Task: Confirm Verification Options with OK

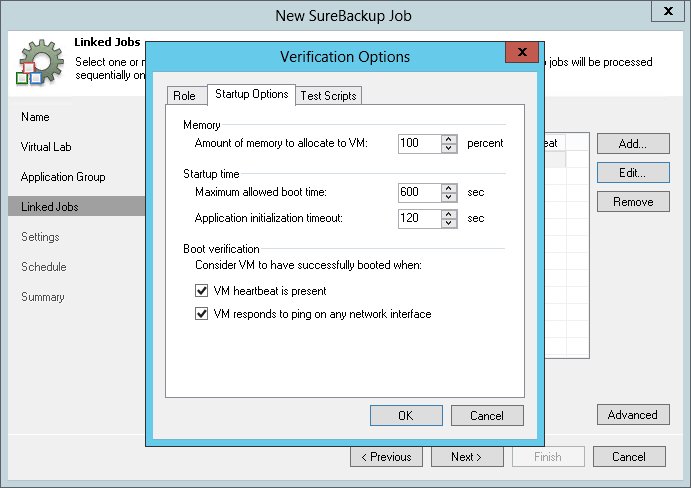Action: (x=406, y=416)
